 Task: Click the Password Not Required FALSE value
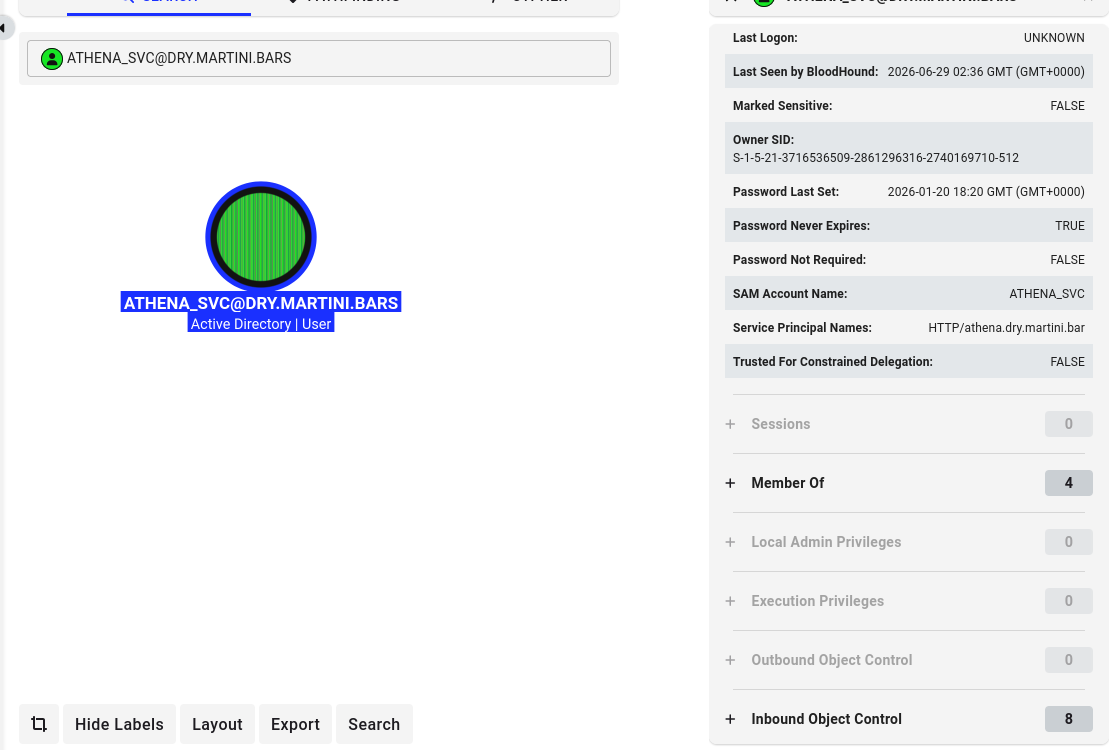coord(1067,260)
